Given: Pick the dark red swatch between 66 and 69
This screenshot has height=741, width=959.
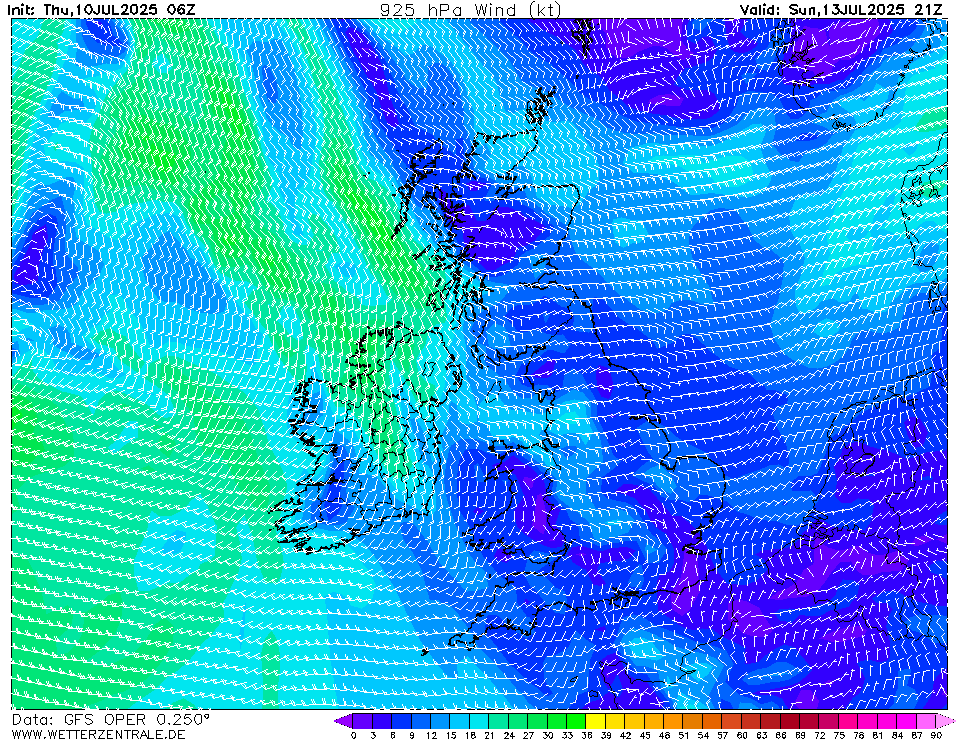Looking at the screenshot, I should [x=790, y=720].
